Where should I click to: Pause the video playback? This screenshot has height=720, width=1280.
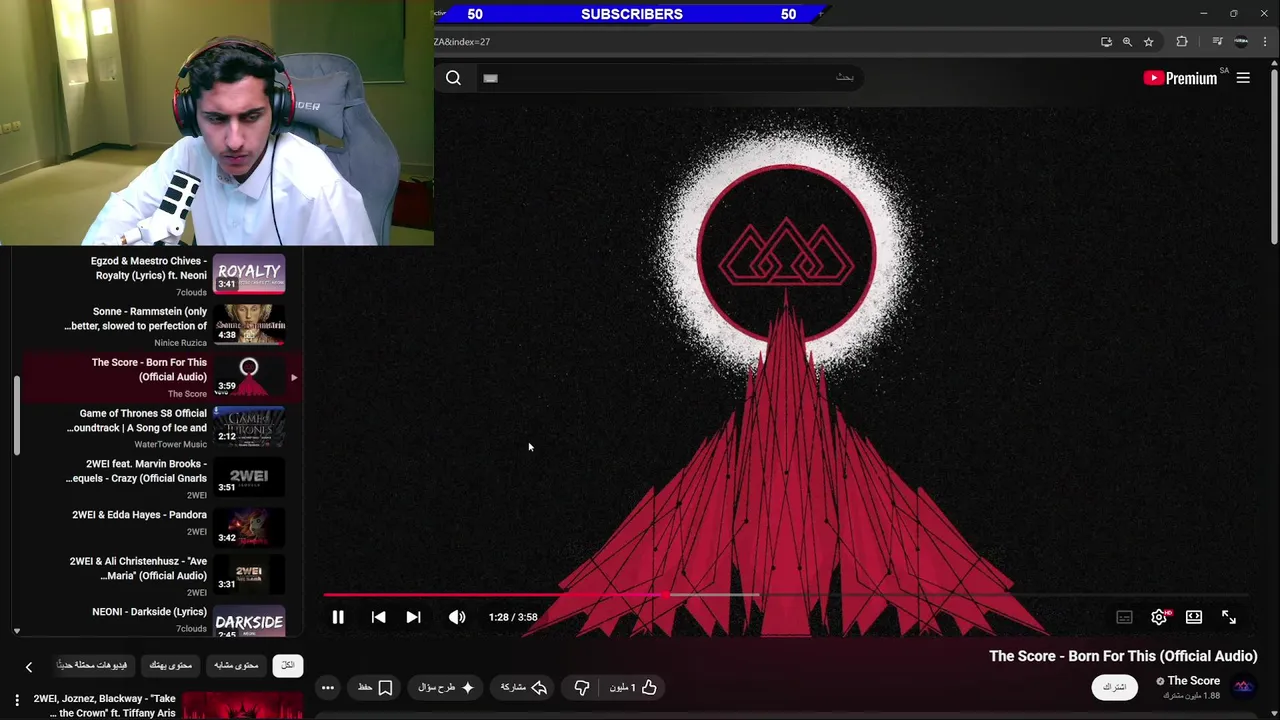(x=338, y=617)
